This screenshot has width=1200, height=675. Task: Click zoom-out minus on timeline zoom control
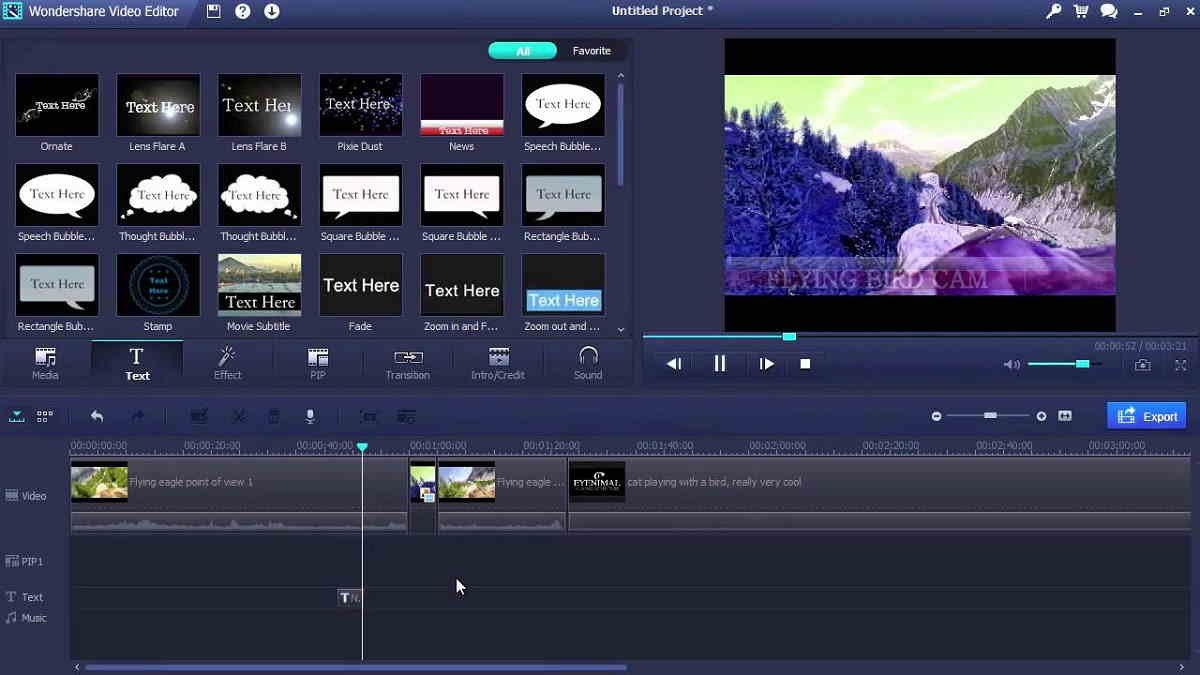[x=936, y=415]
